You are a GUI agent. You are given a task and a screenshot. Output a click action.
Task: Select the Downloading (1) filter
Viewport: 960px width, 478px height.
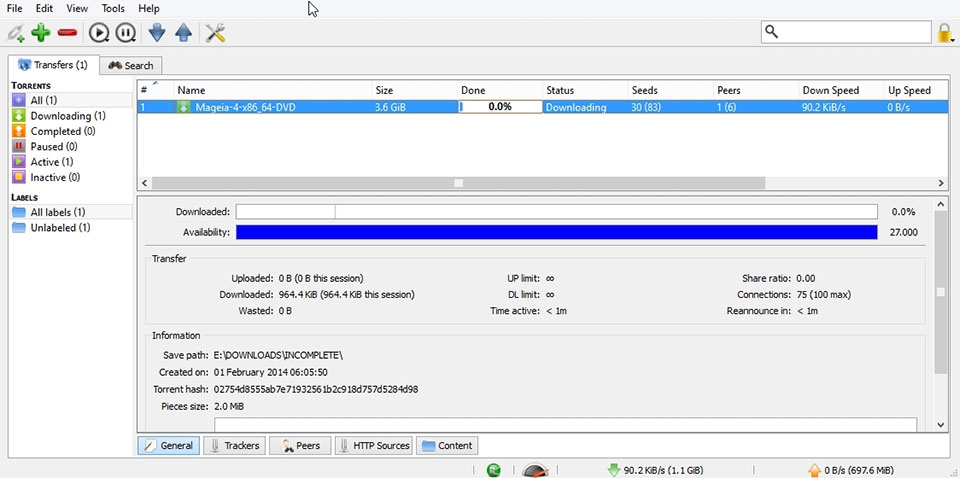(71, 116)
